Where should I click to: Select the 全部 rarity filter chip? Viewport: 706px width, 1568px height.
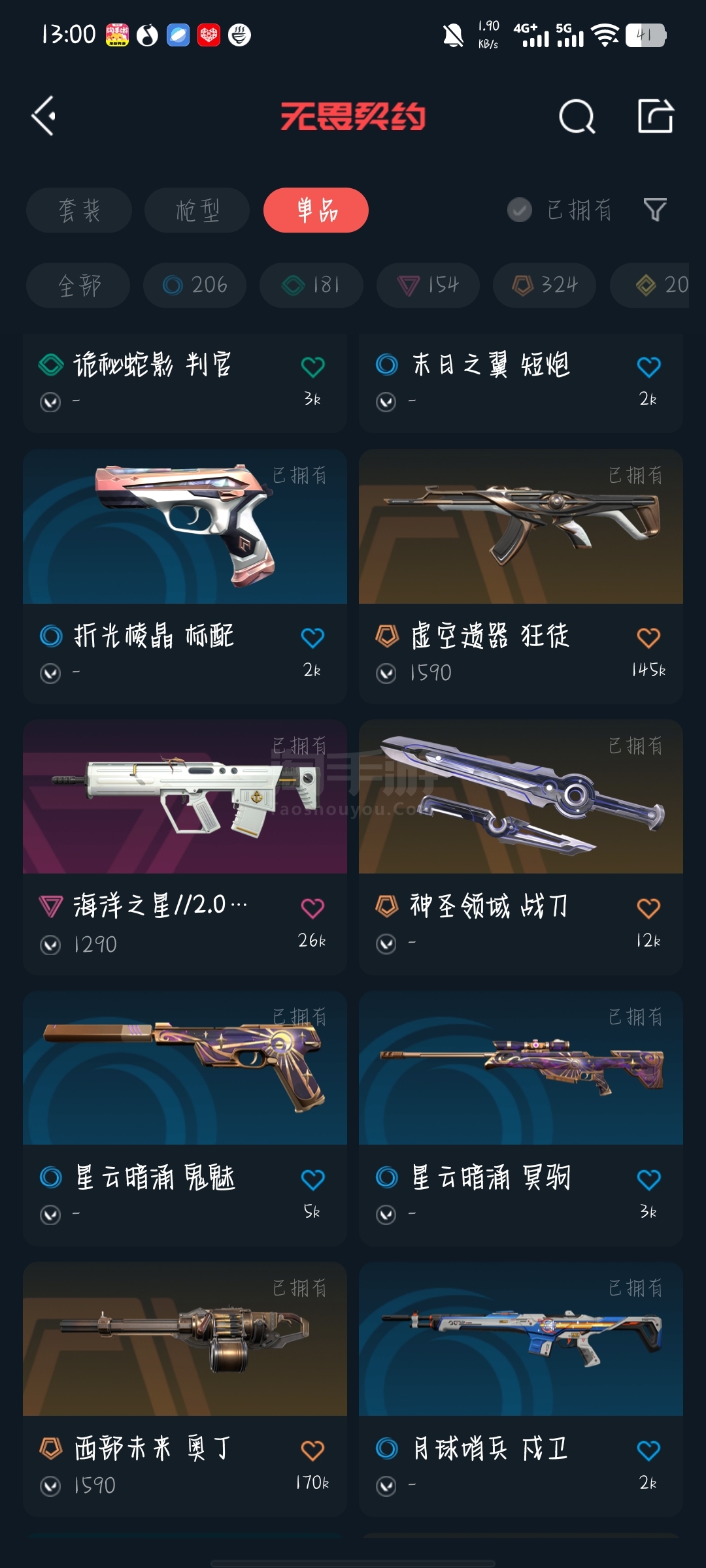point(78,286)
